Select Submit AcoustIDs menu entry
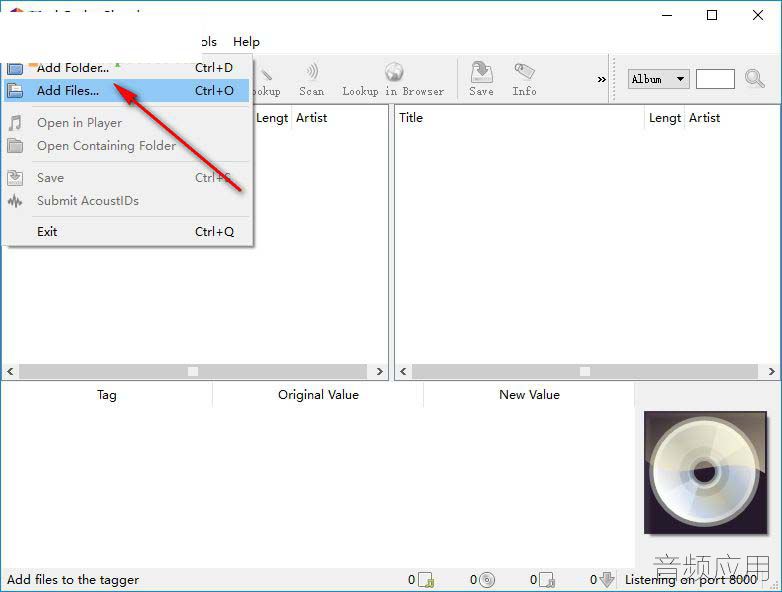This screenshot has width=782, height=592. [127, 200]
